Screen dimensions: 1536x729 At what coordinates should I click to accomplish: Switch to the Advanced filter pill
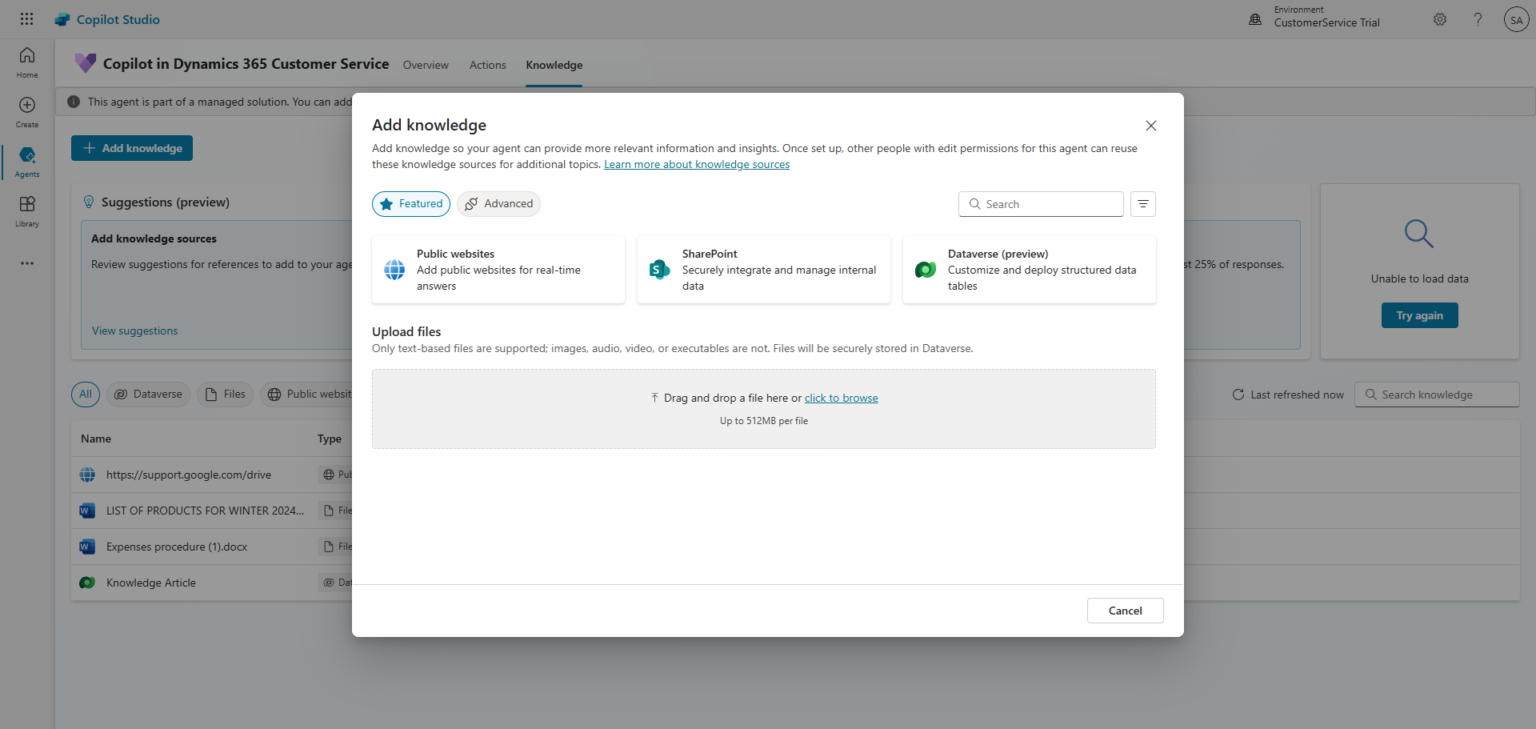click(498, 203)
